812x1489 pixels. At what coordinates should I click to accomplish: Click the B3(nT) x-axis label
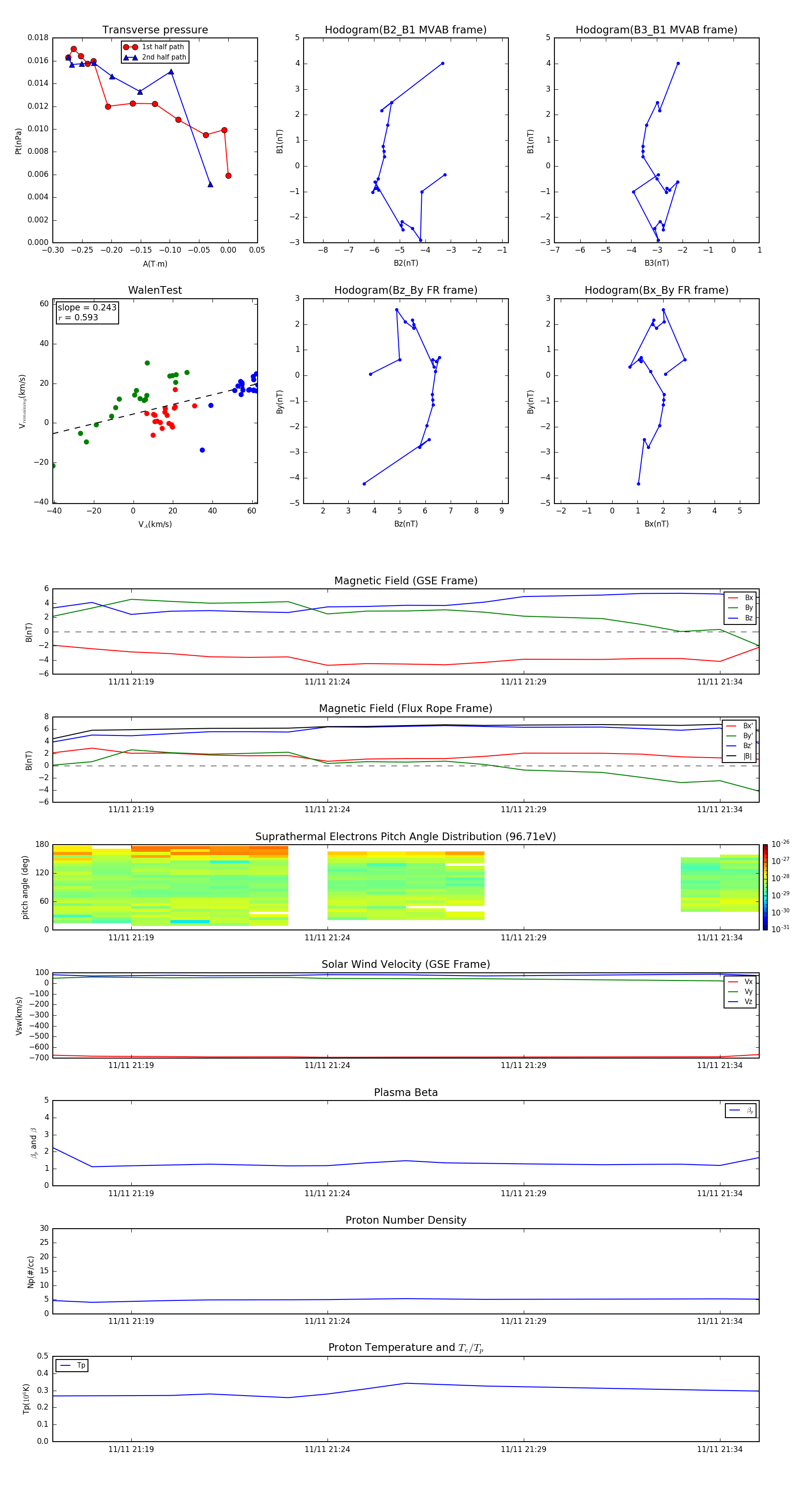tap(656, 263)
